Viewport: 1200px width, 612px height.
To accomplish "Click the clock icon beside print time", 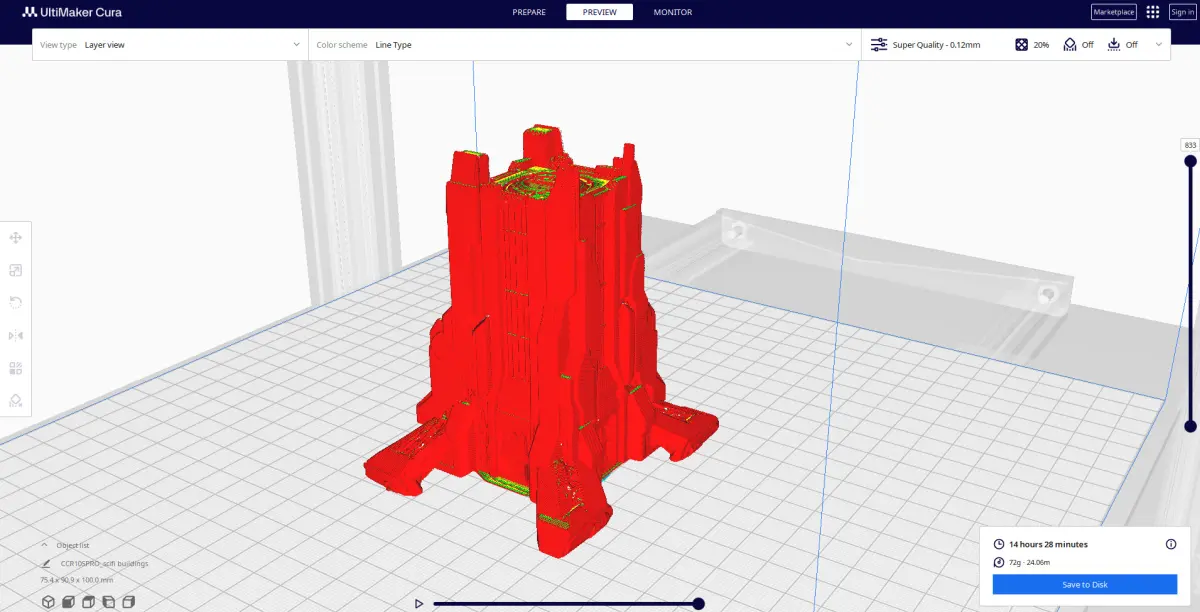I will (998, 544).
